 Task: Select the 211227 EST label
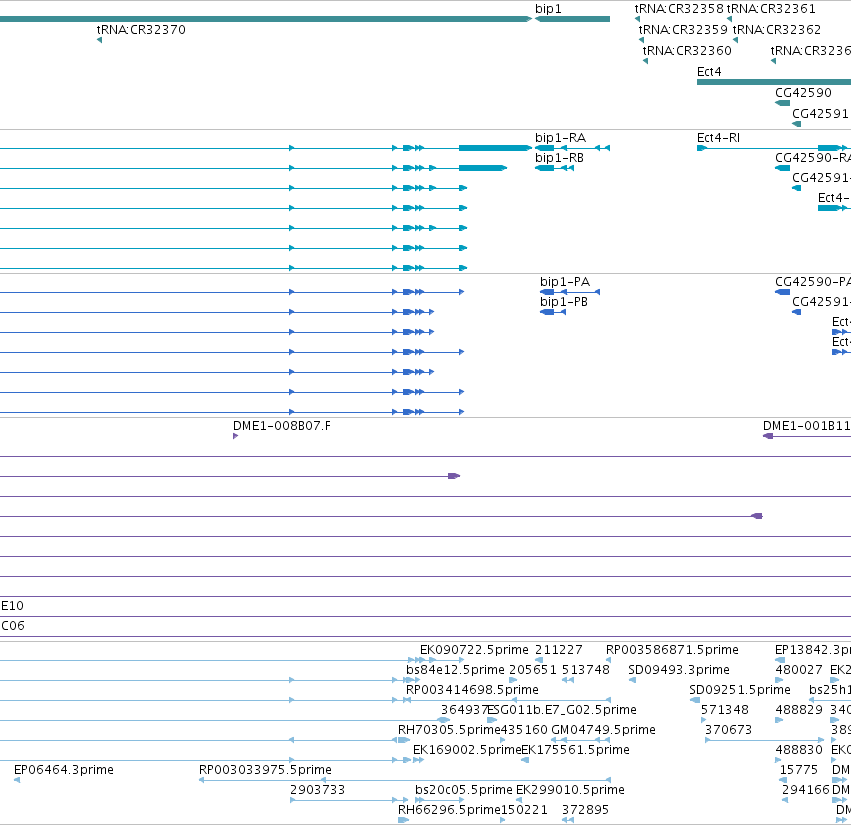[558, 650]
